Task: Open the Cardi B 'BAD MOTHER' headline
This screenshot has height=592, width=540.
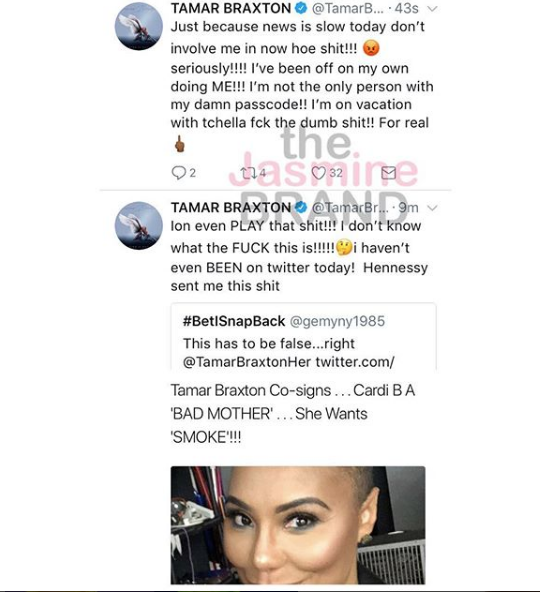Action: point(293,414)
